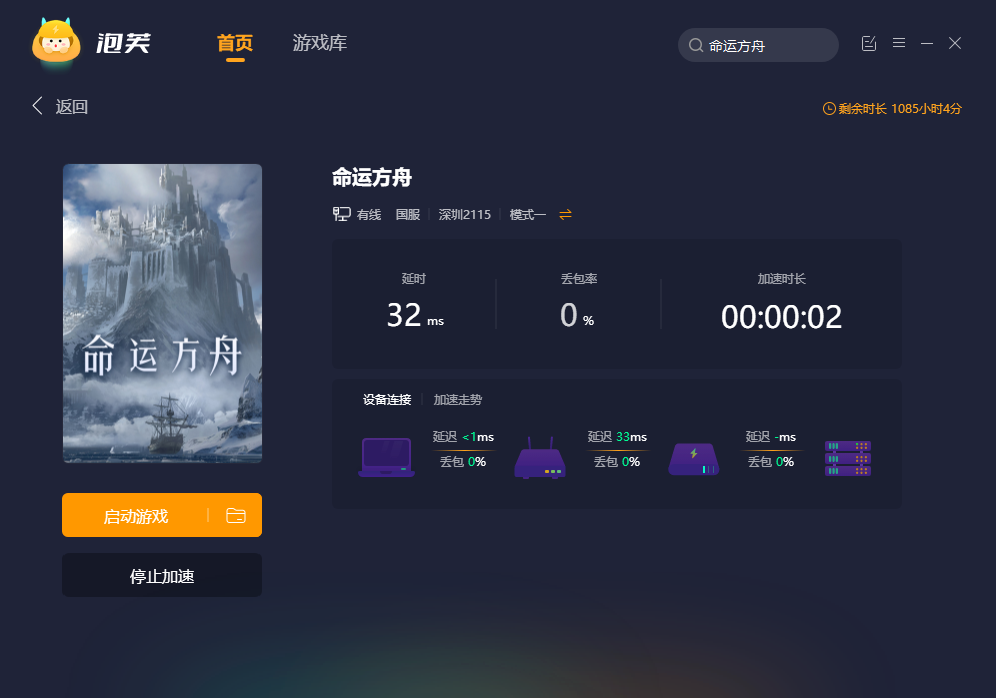Click the back arrow chevron
Image resolution: width=996 pixels, height=698 pixels.
(x=37, y=105)
